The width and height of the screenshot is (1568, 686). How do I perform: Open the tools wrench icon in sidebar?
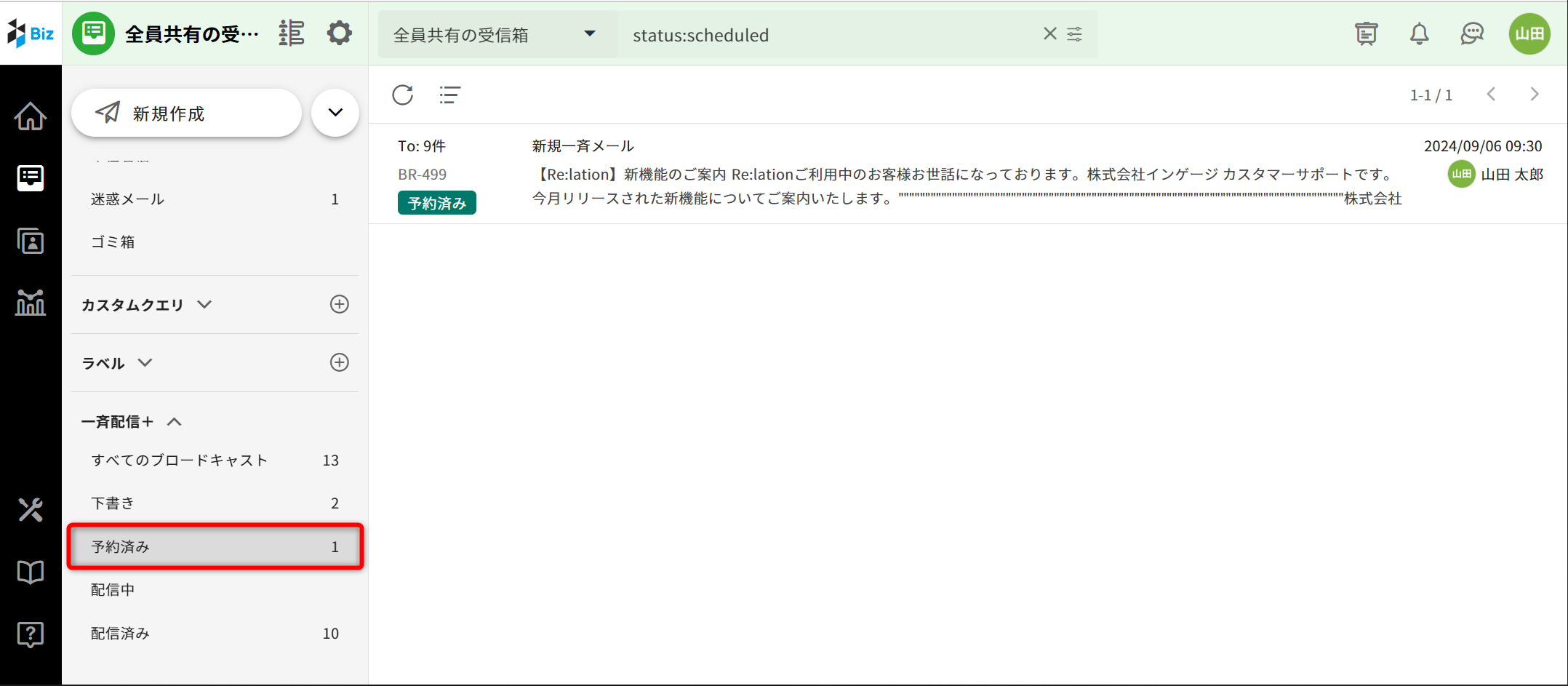[x=31, y=510]
